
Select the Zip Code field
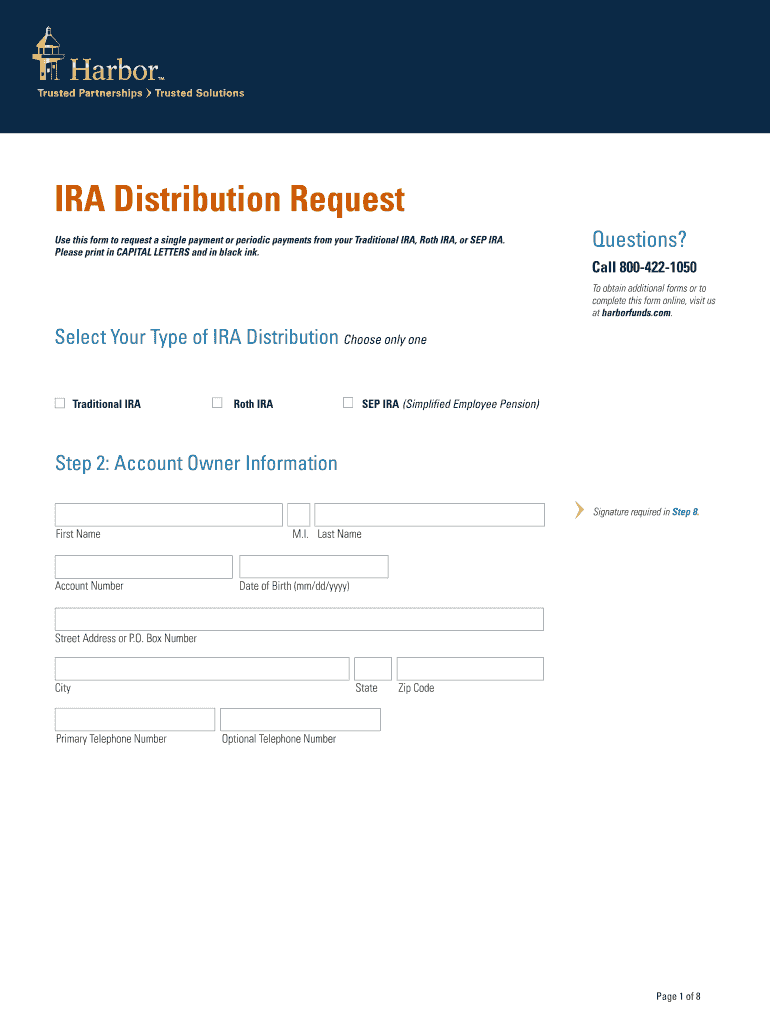[x=470, y=669]
